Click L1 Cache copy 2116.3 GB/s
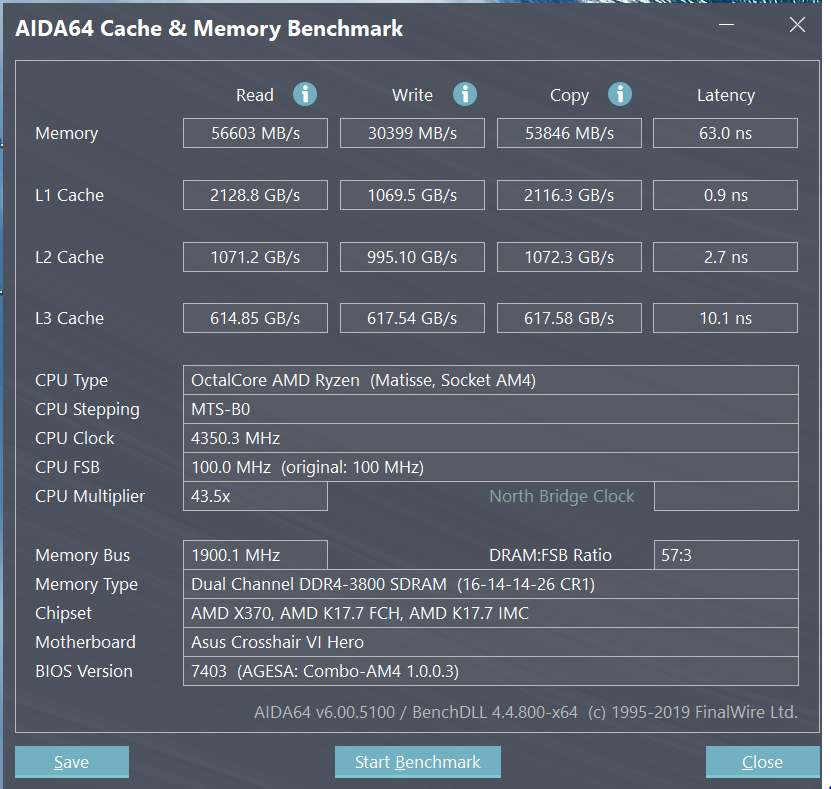The width and height of the screenshot is (831, 789). click(569, 195)
